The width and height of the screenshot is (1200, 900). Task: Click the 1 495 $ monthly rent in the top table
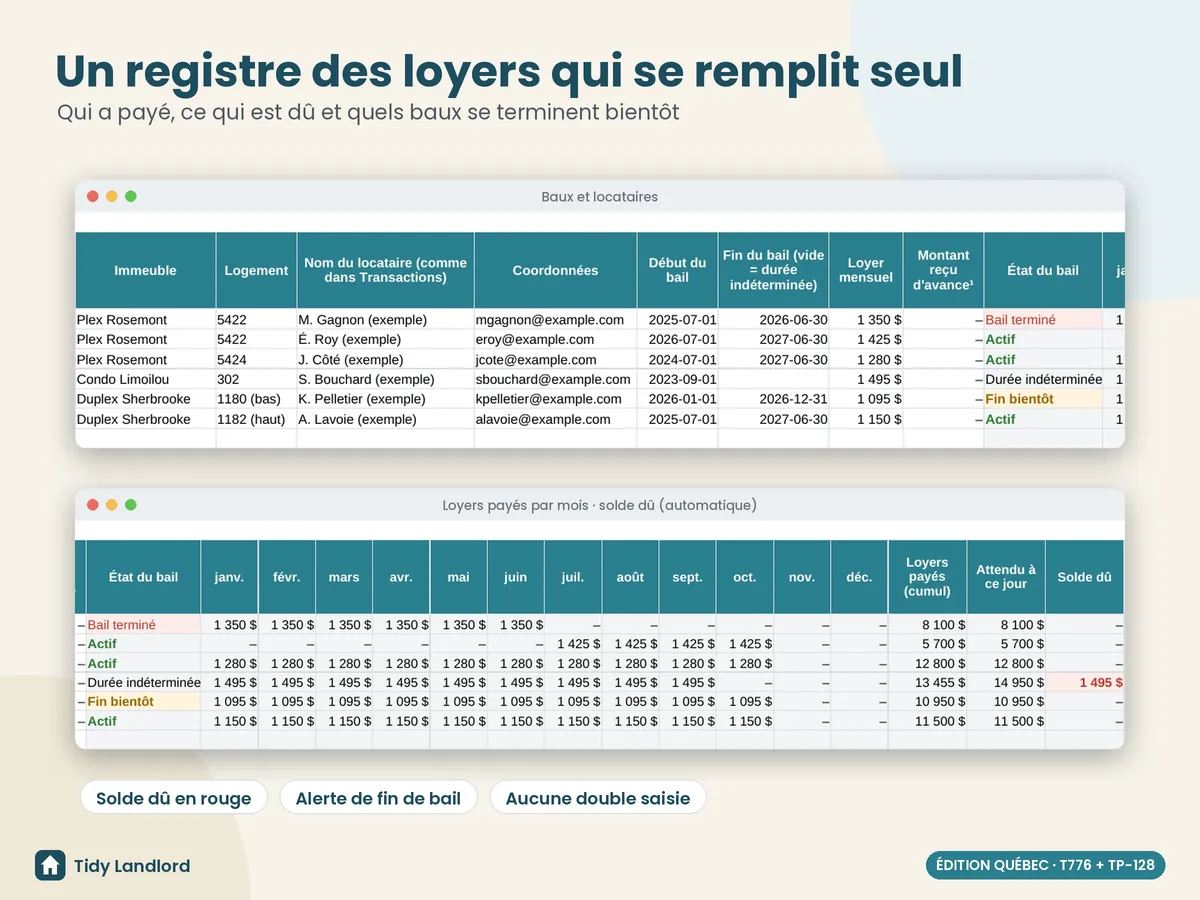(866, 379)
